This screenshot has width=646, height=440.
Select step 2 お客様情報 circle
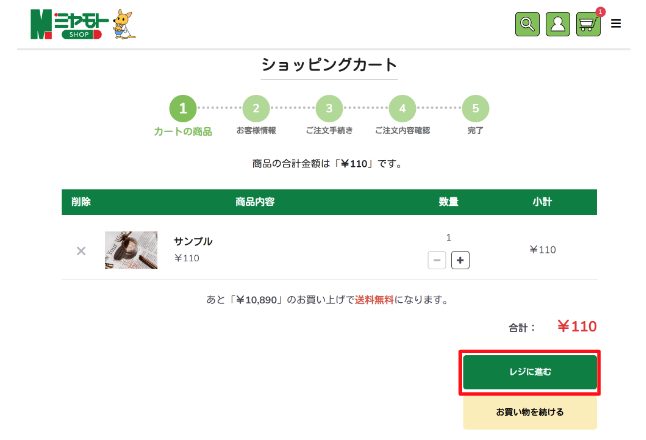(256, 108)
